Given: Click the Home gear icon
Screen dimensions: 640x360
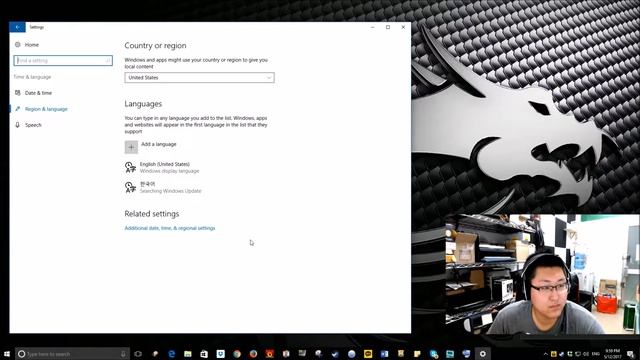Looking at the screenshot, I should click(18, 44).
